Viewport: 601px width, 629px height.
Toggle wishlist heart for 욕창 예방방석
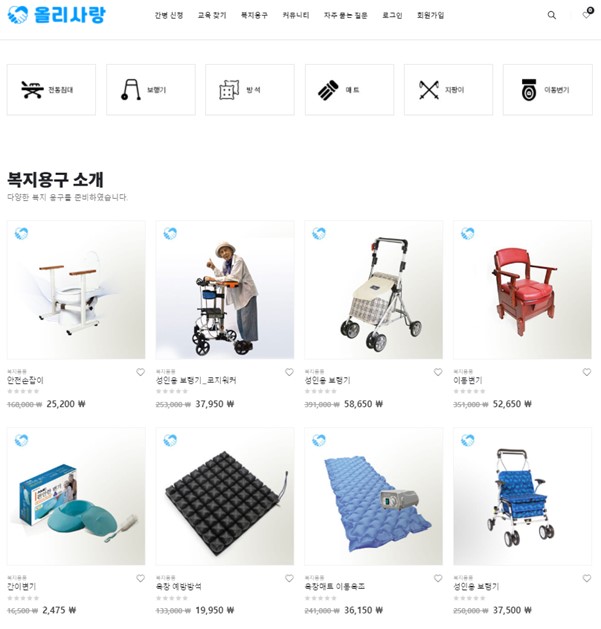(x=289, y=578)
